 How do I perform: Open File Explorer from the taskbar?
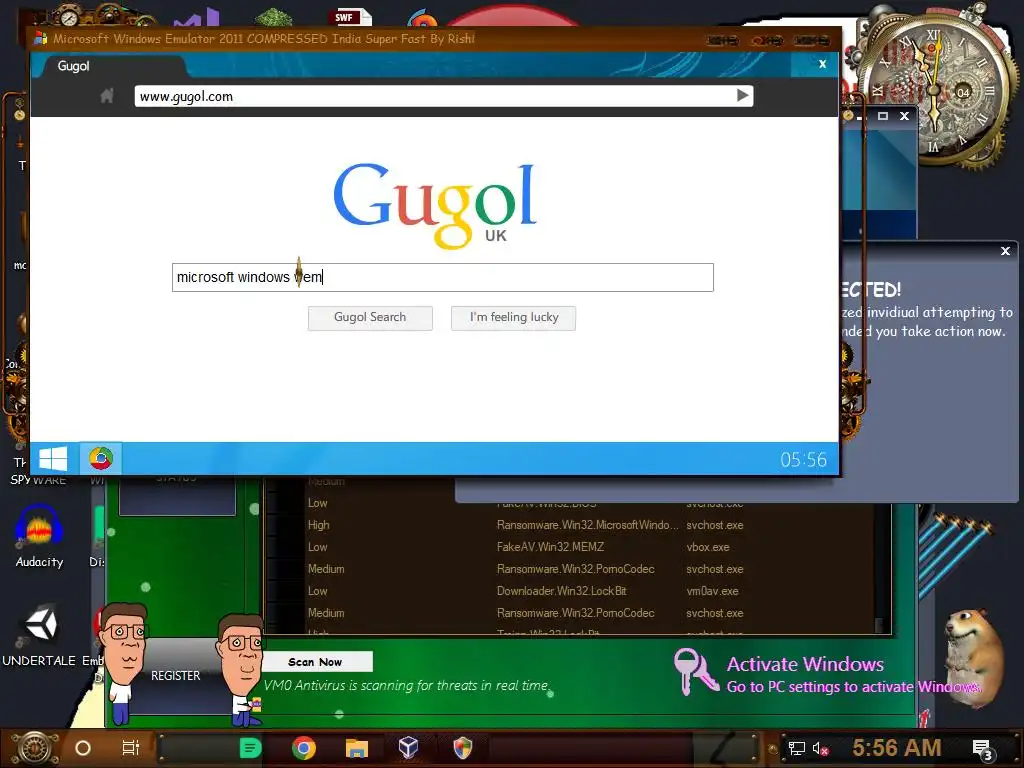pyautogui.click(x=357, y=748)
